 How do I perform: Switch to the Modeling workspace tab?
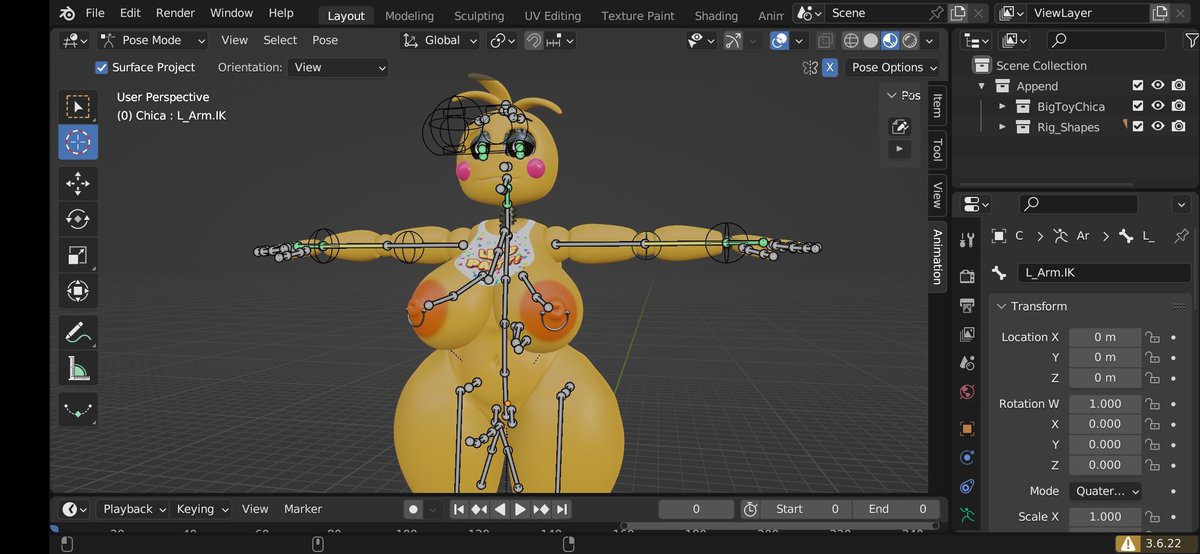pyautogui.click(x=410, y=16)
